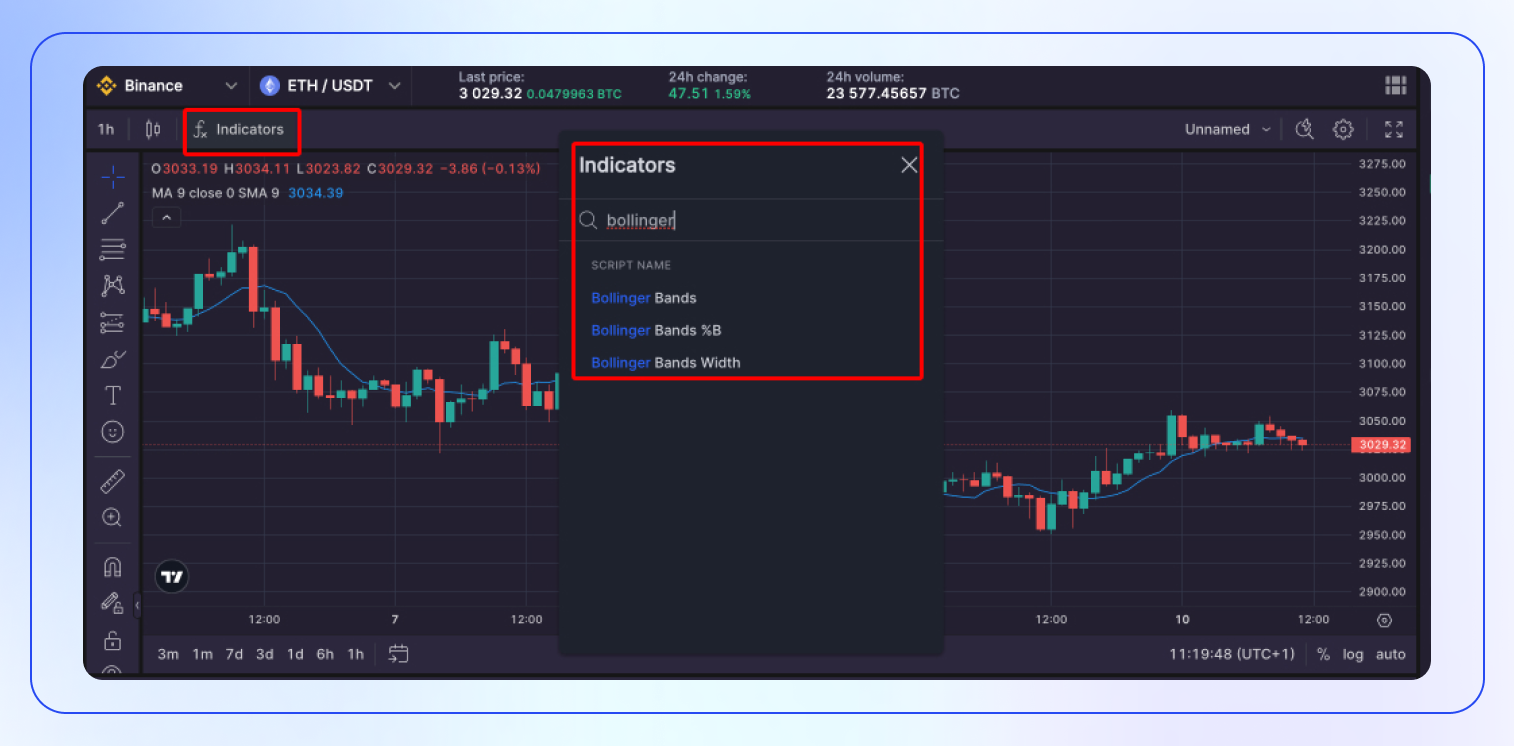The image size is (1514, 746).
Task: Open the candlestick chart style selector
Action: pyautogui.click(x=153, y=129)
